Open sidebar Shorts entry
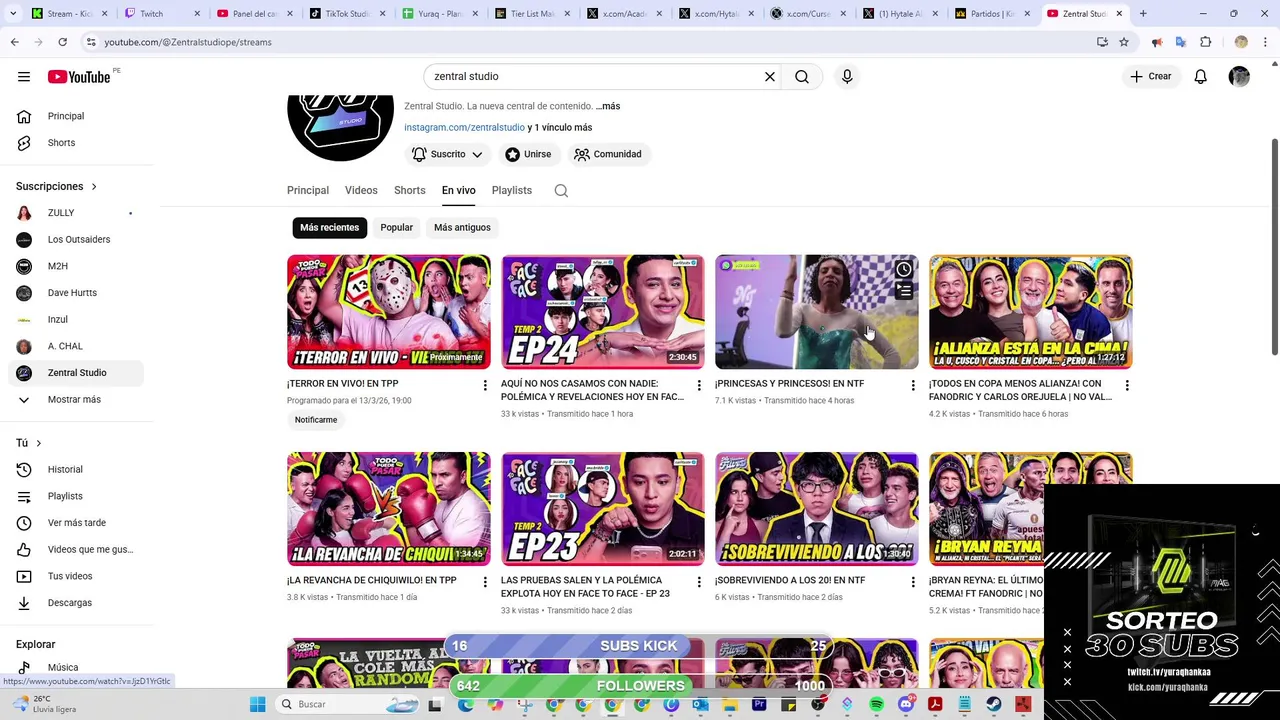 point(76,143)
